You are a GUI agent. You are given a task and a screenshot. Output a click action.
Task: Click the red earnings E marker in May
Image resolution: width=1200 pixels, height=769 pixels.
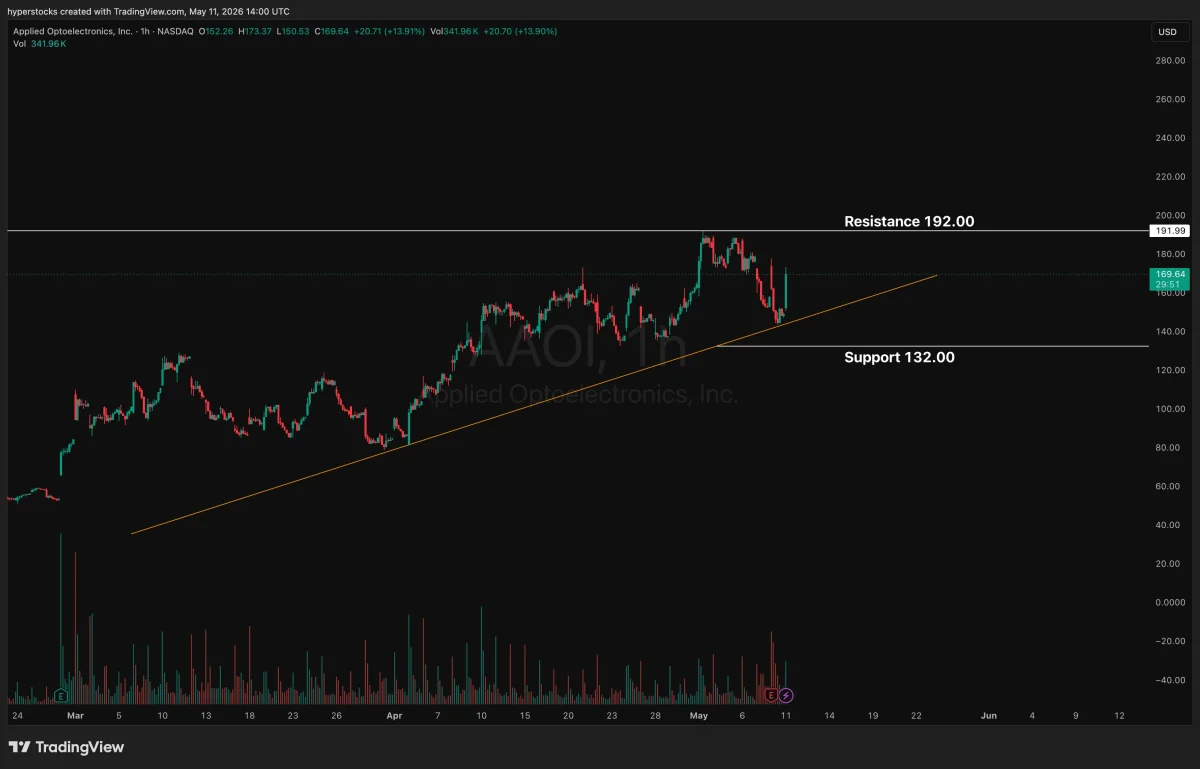click(771, 694)
